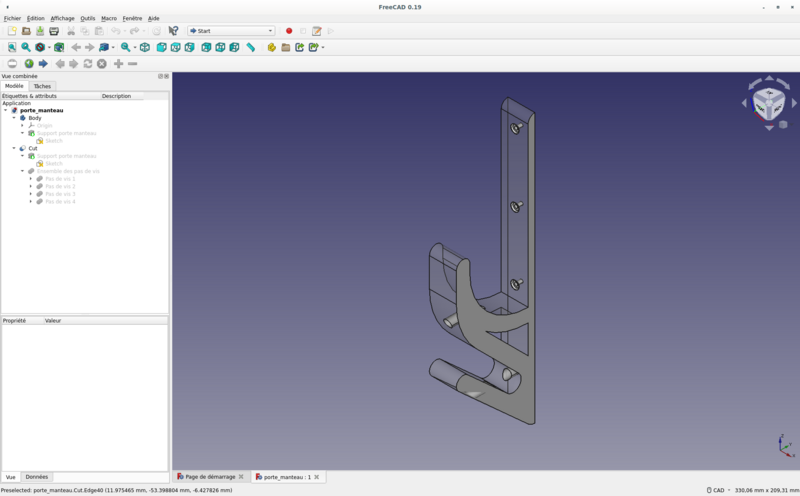The width and height of the screenshot is (800, 496).
Task: Open the Fenêtre menu
Action: 132,18
